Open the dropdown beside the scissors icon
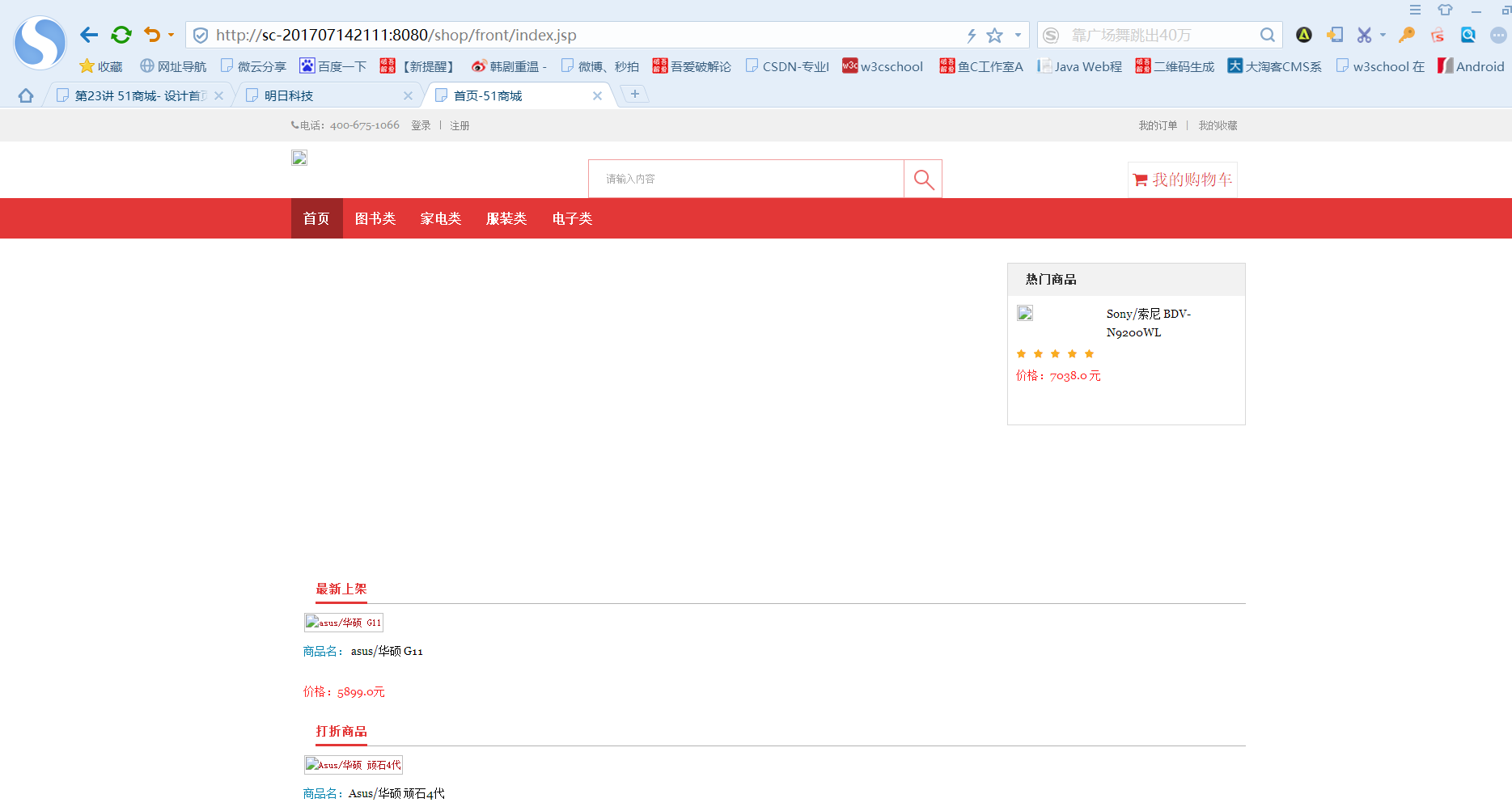The width and height of the screenshot is (1512, 811). [x=1383, y=35]
